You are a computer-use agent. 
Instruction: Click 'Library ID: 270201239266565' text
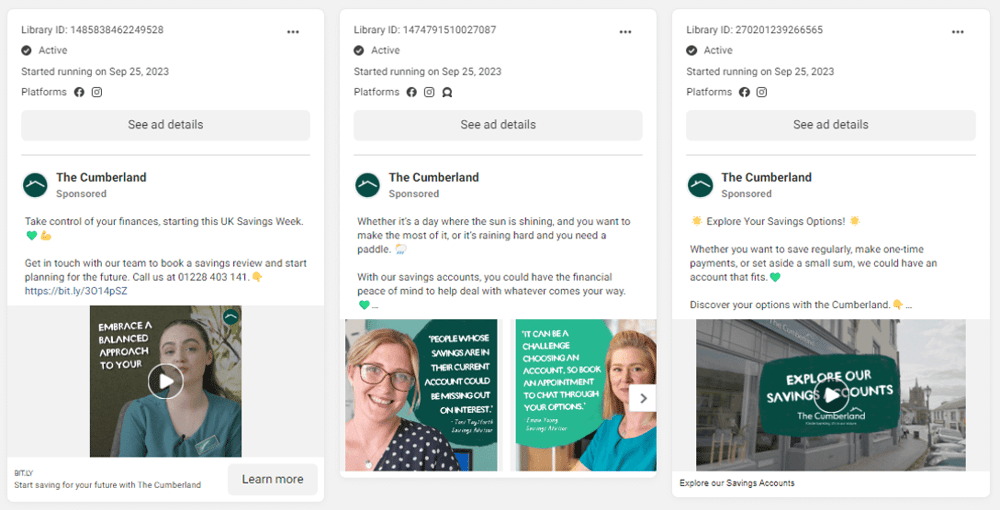(x=754, y=30)
